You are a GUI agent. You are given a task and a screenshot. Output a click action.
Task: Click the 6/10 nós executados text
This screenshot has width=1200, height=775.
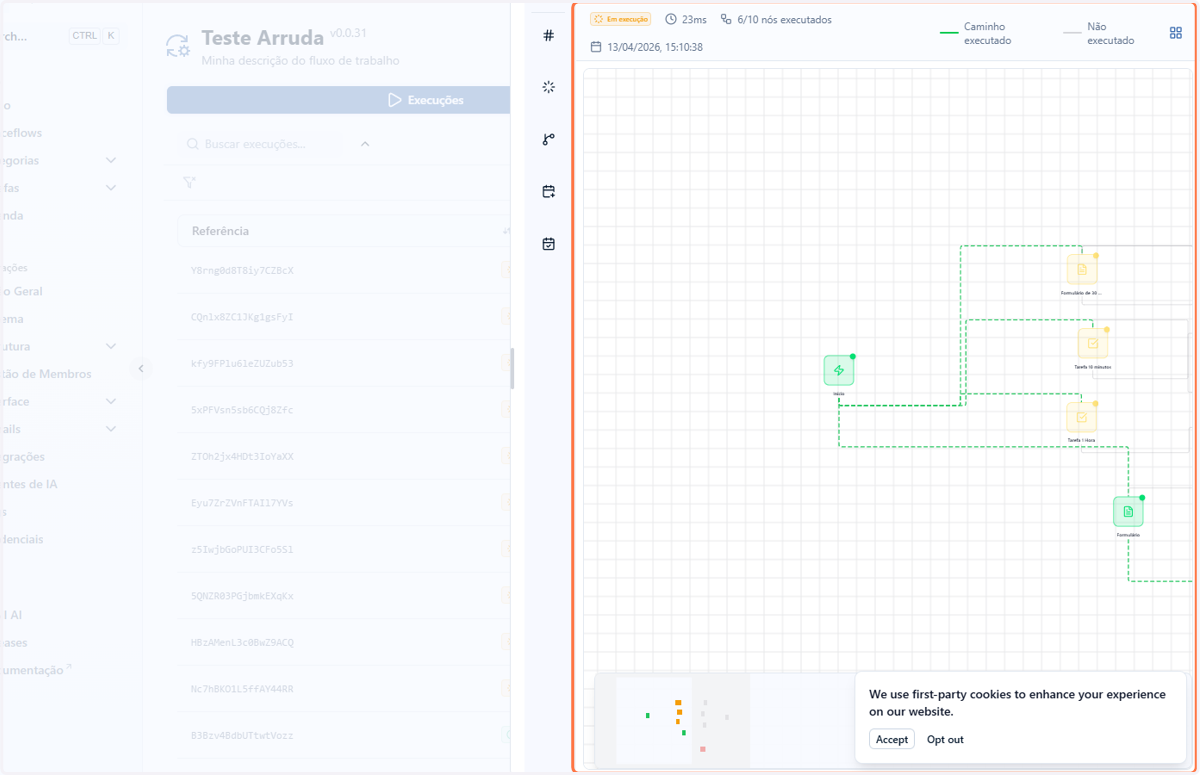point(784,19)
